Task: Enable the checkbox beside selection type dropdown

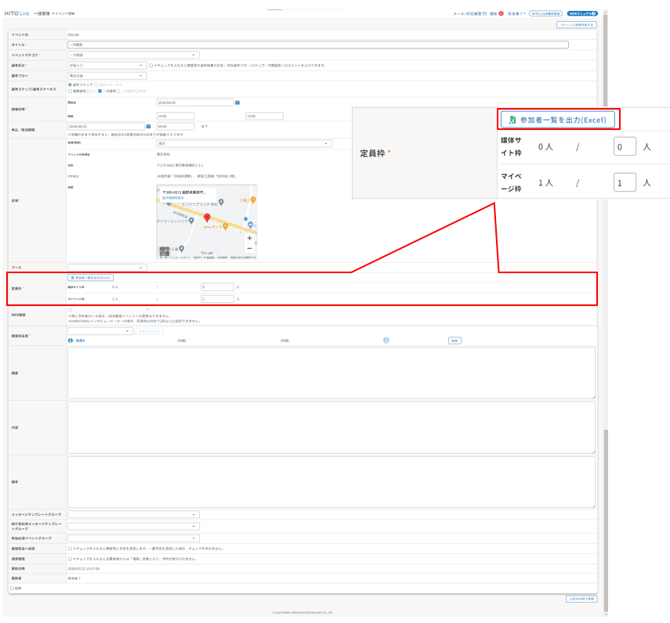Action: click(152, 65)
